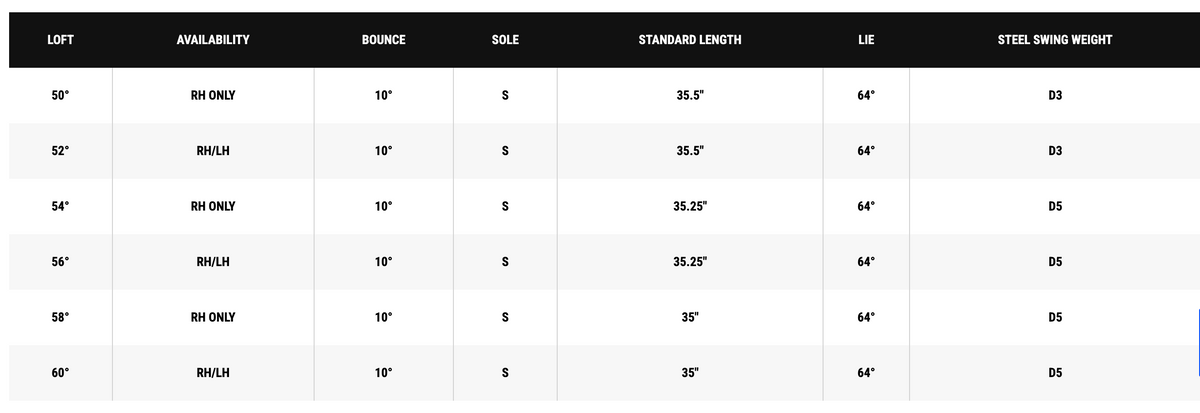
Task: Click the LOFT column header
Action: point(60,40)
